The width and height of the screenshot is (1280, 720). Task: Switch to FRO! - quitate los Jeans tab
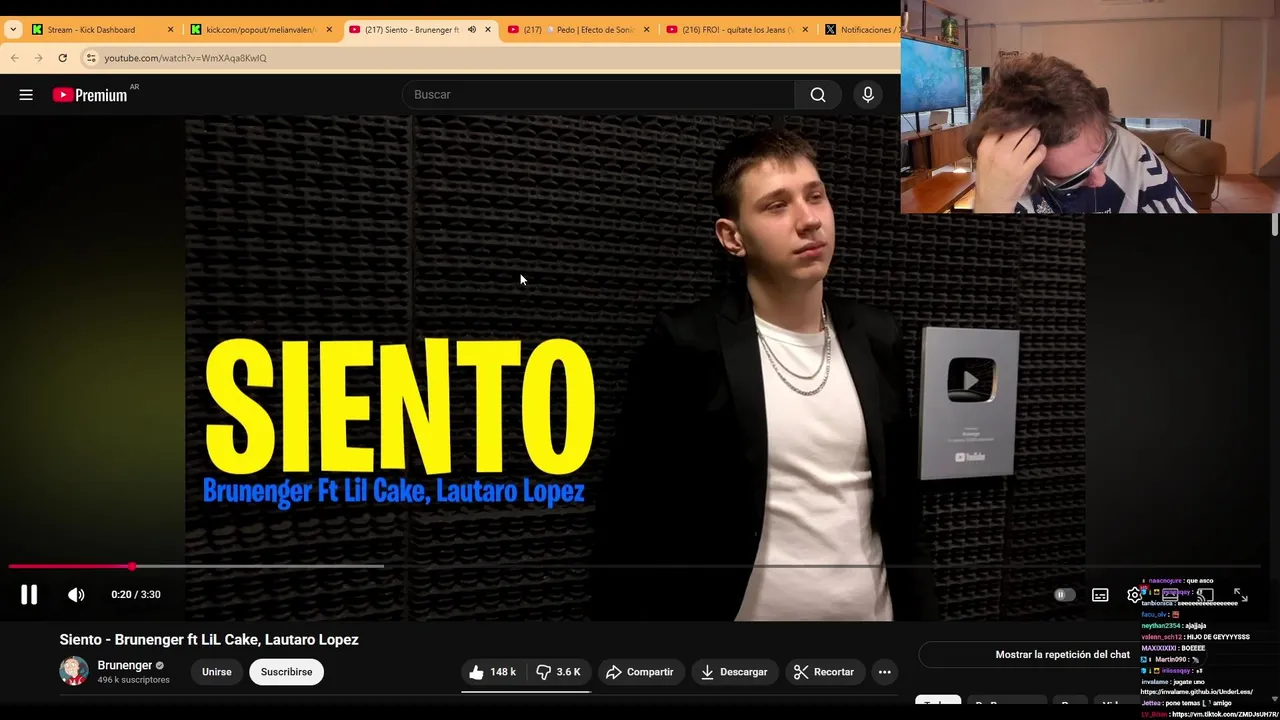pyautogui.click(x=736, y=30)
